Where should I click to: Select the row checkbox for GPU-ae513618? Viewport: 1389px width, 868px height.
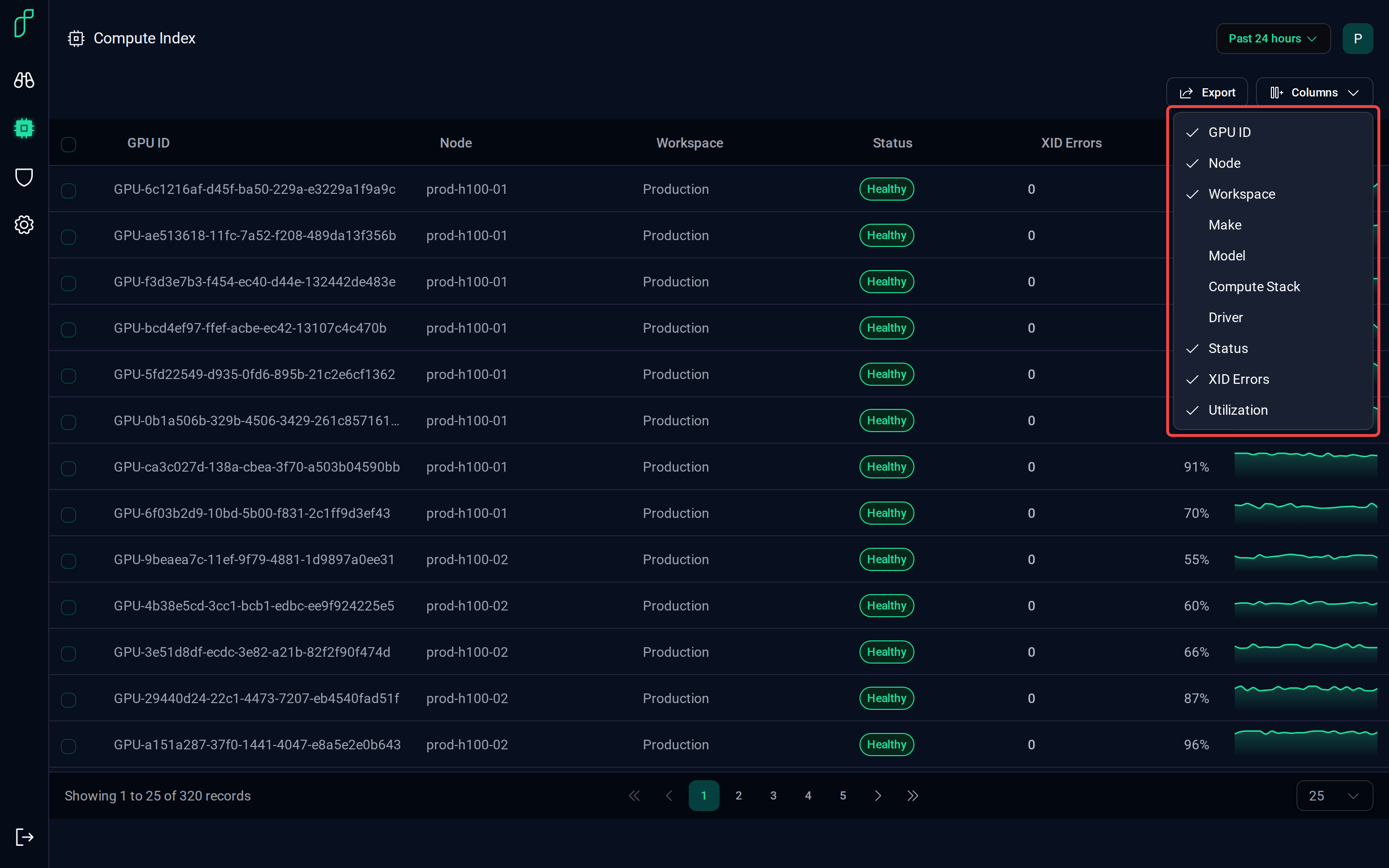click(x=69, y=236)
